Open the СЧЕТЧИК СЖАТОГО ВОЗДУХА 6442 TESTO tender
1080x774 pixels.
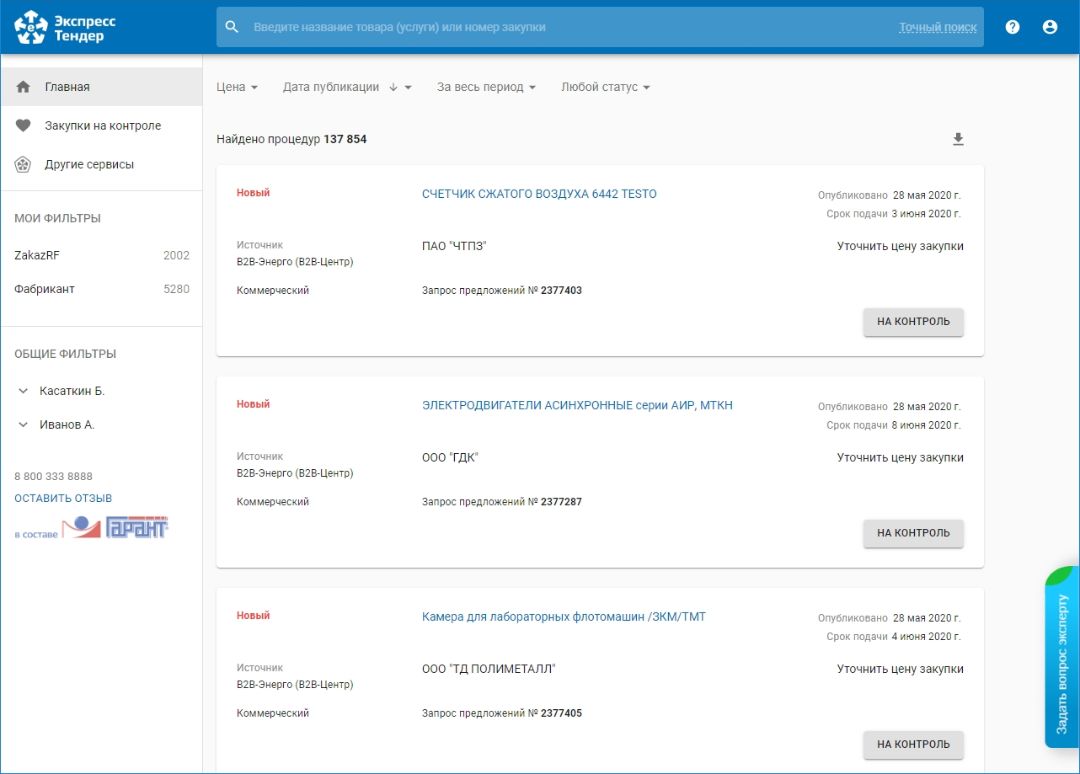pos(539,194)
